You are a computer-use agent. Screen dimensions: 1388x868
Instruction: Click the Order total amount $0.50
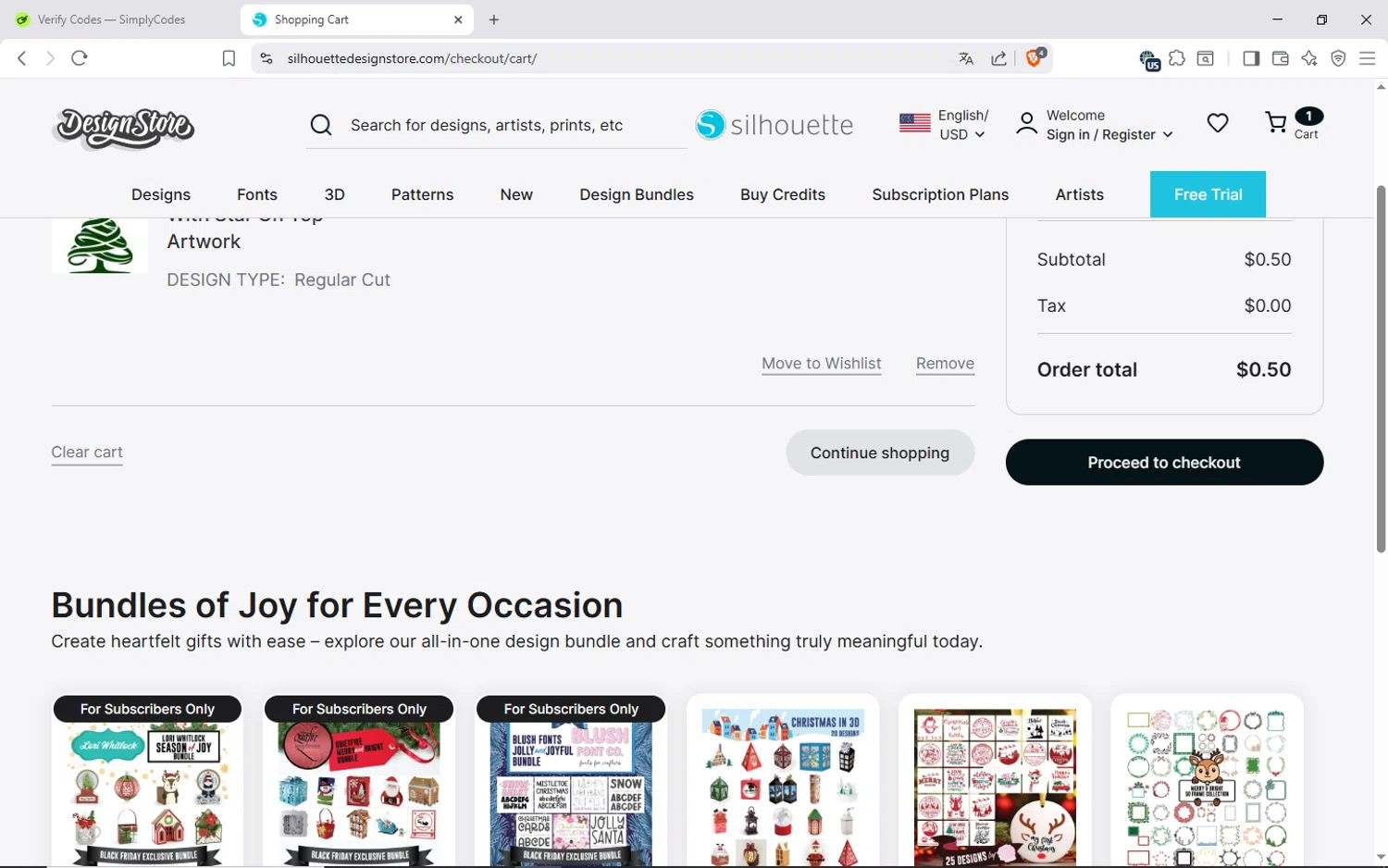(x=1263, y=370)
